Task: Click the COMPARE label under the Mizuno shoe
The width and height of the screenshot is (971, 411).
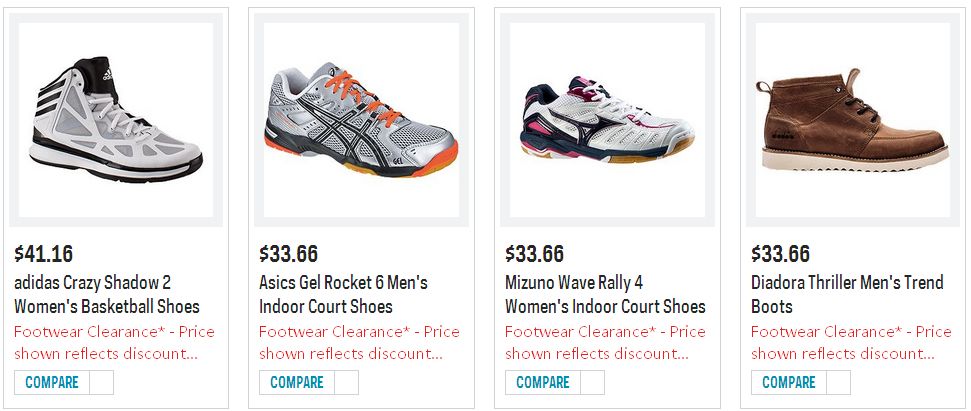Action: [x=543, y=383]
